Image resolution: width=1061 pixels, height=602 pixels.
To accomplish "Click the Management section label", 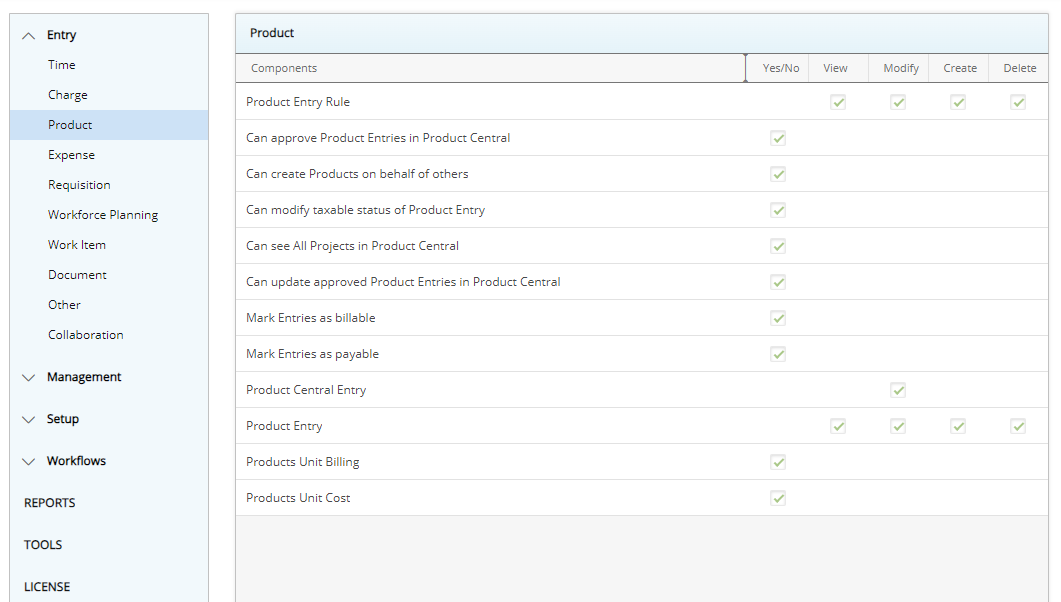I will coord(84,377).
